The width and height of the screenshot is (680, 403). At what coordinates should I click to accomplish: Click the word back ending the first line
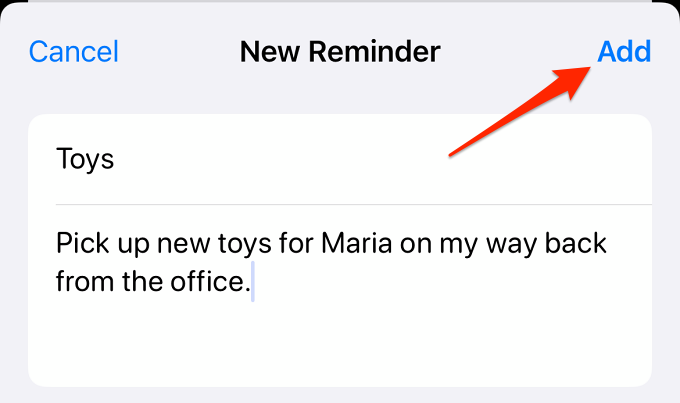pos(575,243)
